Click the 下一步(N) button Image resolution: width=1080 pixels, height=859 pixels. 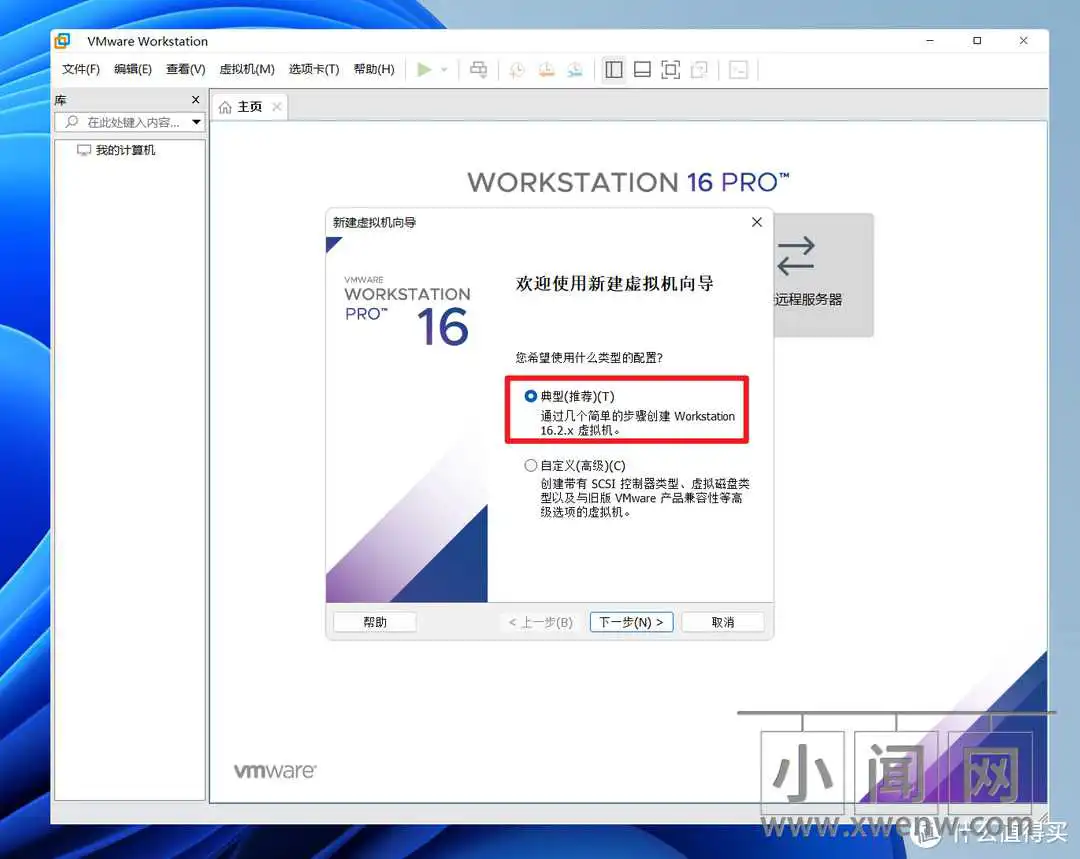coord(632,622)
